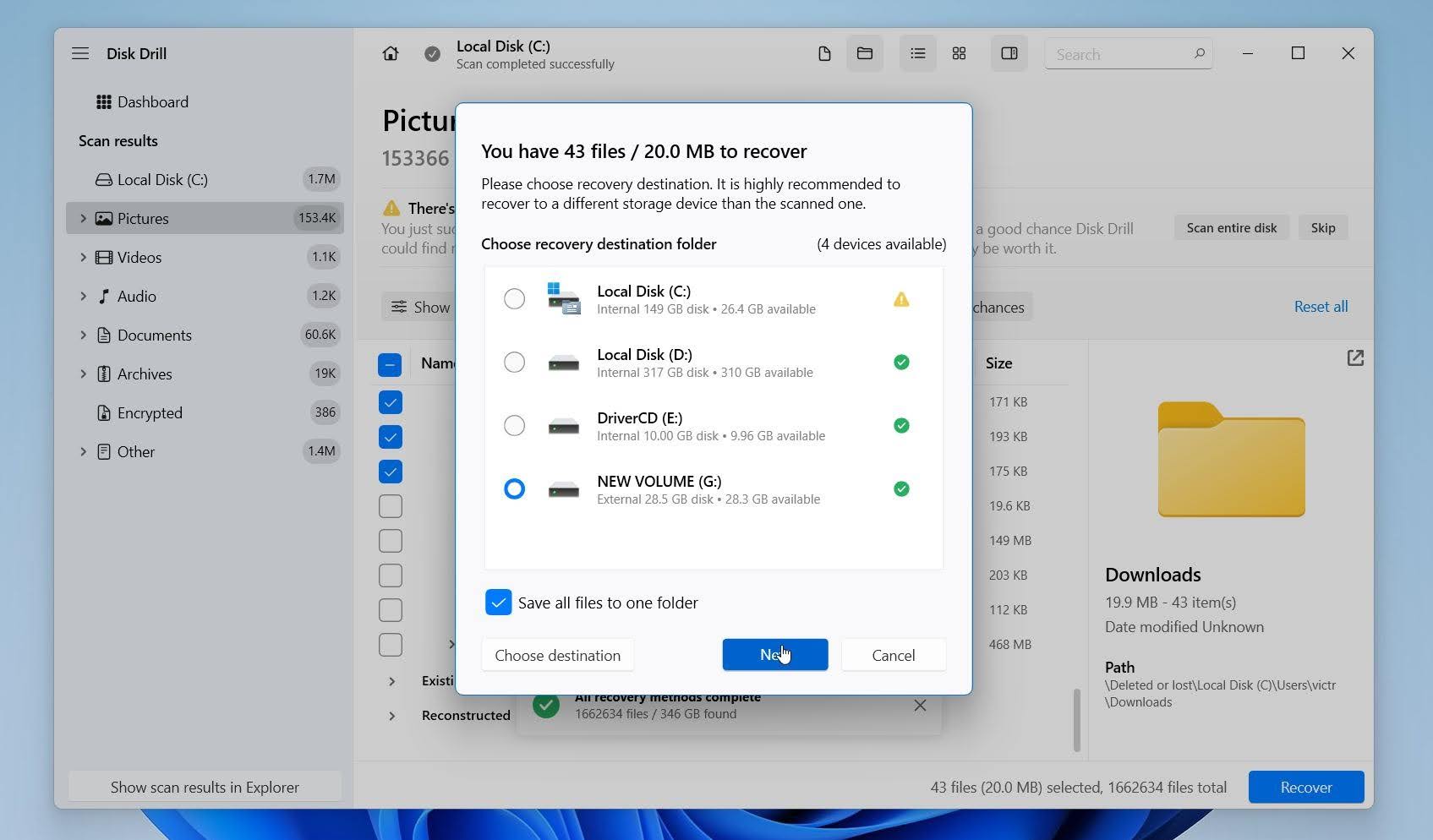Toggle Save all files to one folder
This screenshot has height=840, width=1433.
click(x=499, y=603)
